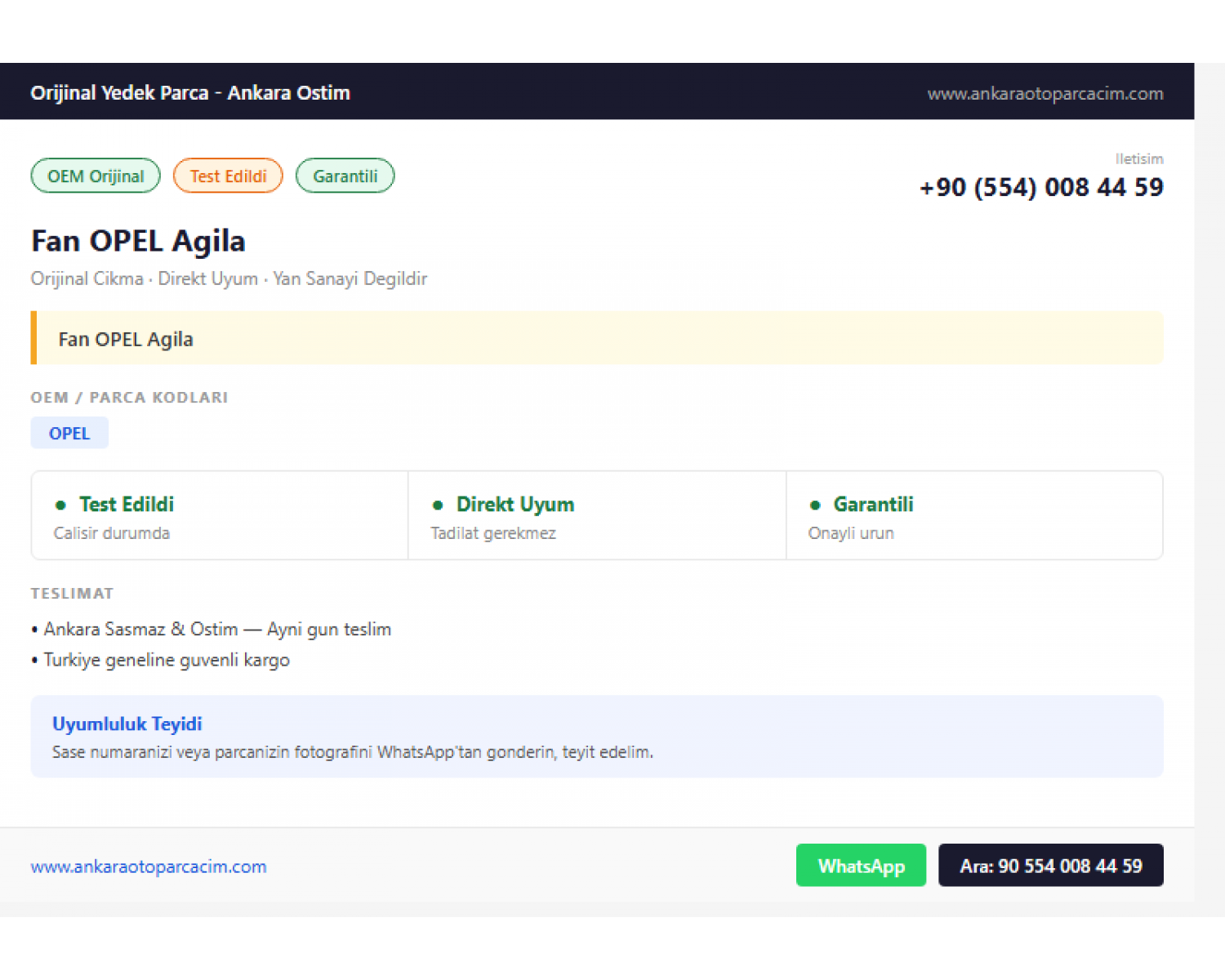Select the Direkt Uyum feature card
Screen dimensions: 1225x980
597,515
